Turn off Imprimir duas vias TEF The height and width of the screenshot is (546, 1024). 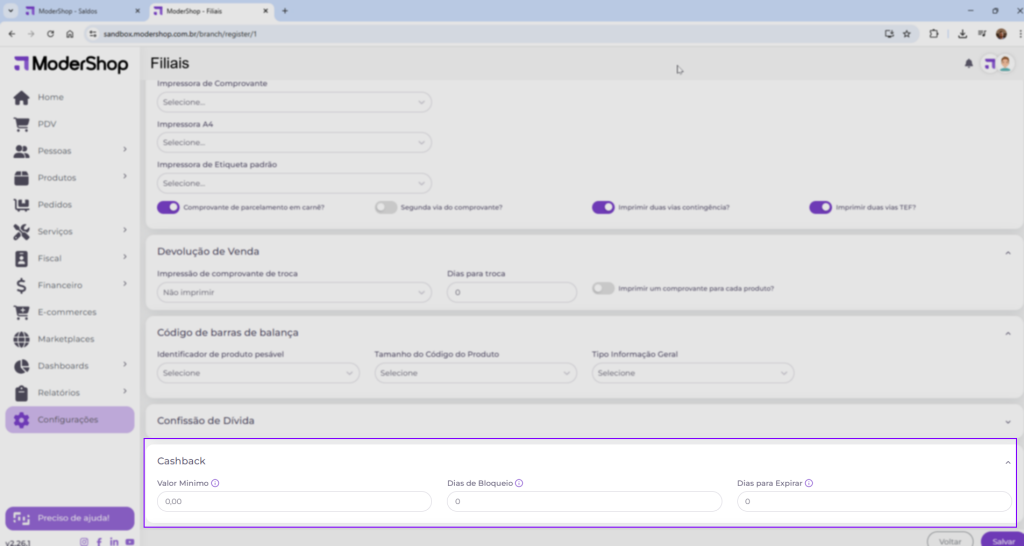[820, 207]
